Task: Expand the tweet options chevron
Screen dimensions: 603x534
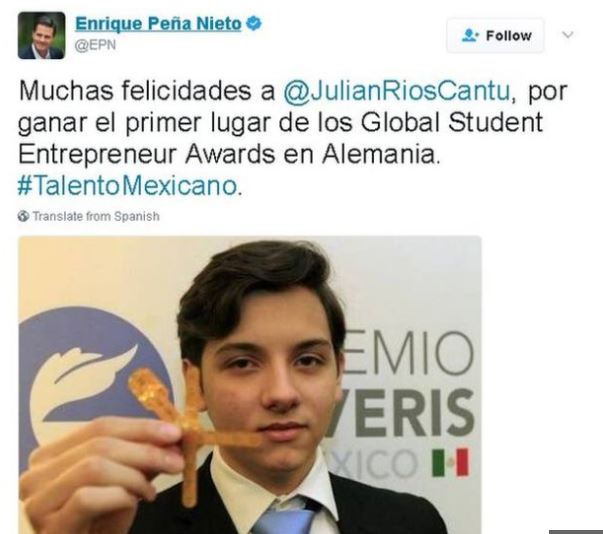Action: (x=568, y=35)
